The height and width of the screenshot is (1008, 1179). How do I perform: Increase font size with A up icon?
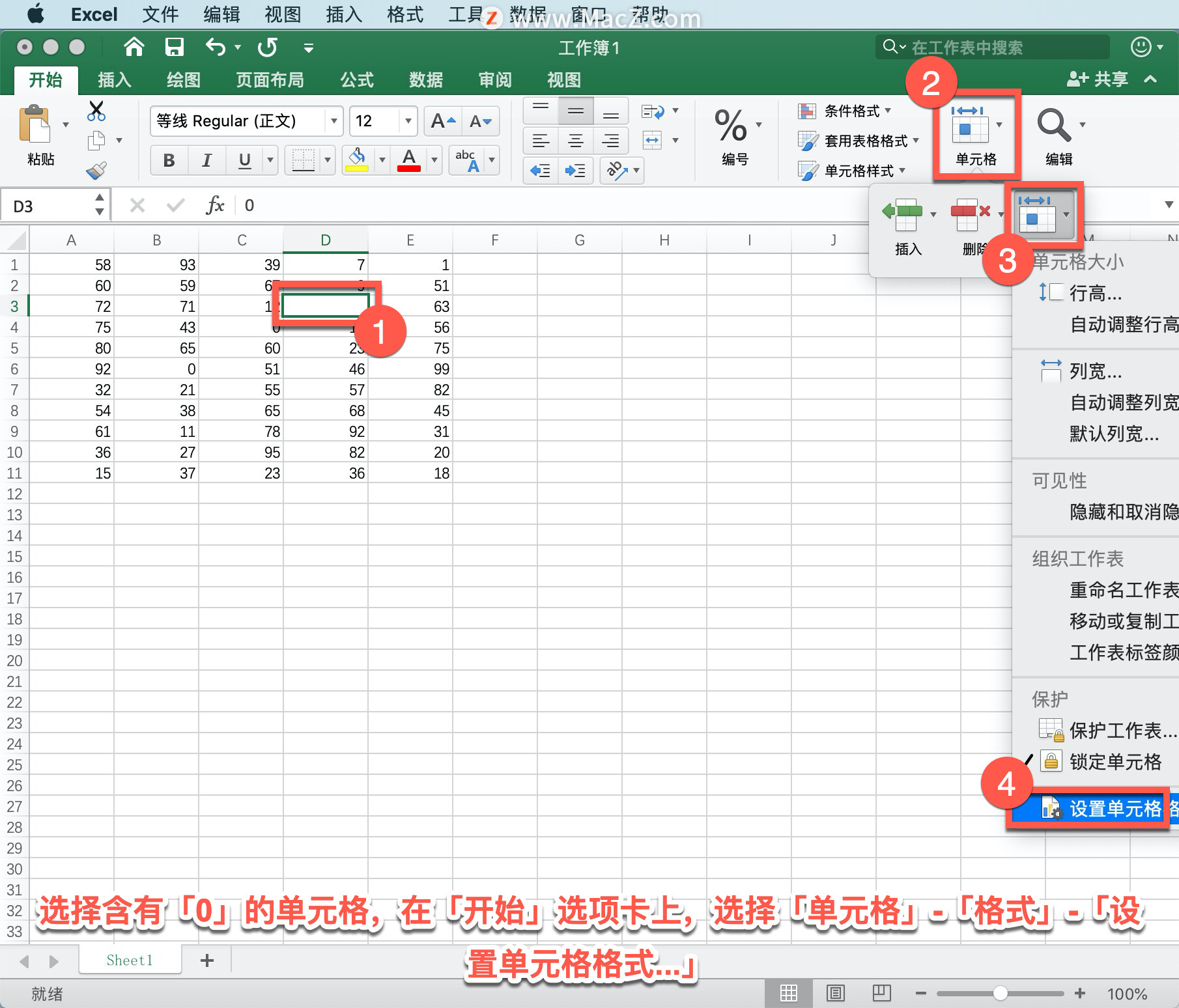pos(443,121)
